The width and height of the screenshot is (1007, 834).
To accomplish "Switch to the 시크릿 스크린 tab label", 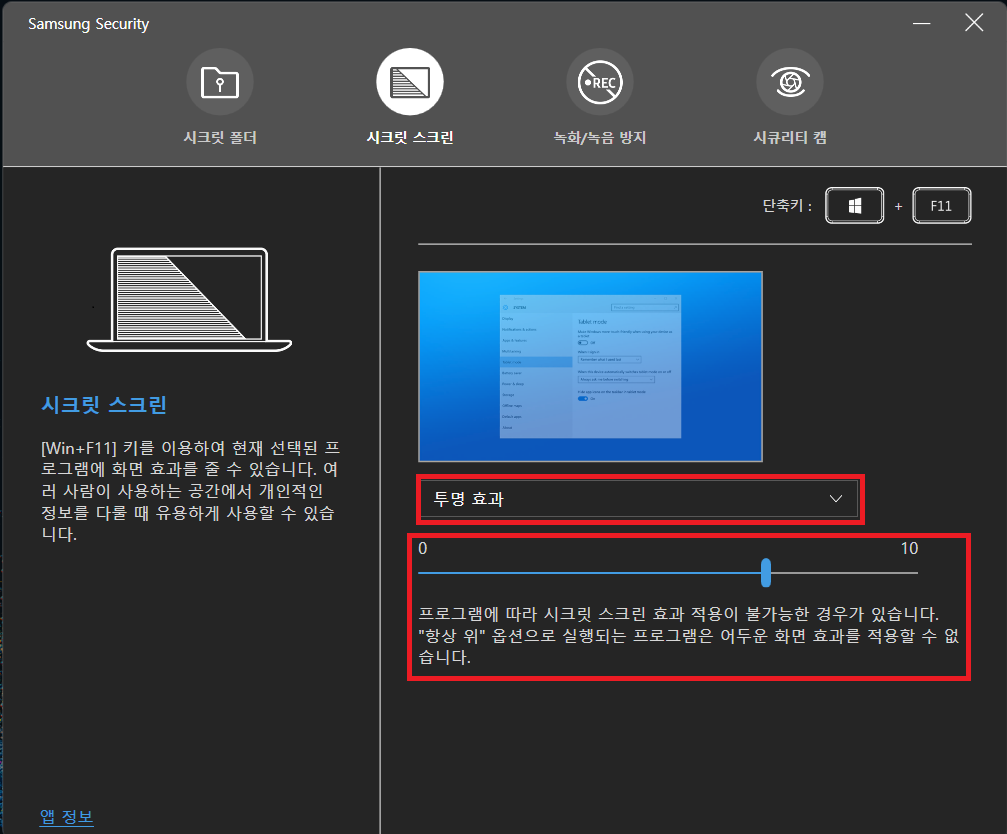I will click(410, 137).
